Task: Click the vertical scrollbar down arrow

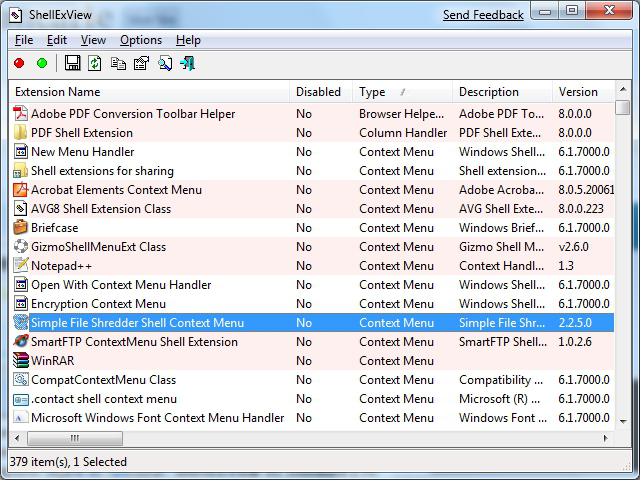Action: [x=623, y=421]
